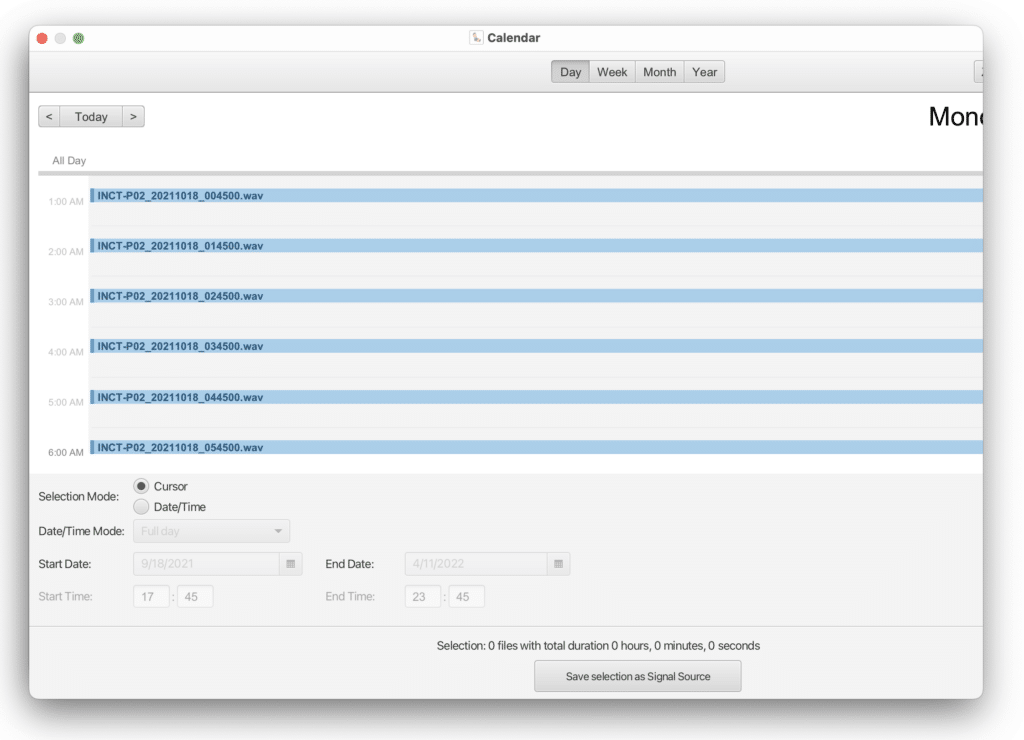Click the Start Date input field
The width and height of the screenshot is (1024, 740).
pyautogui.click(x=205, y=564)
